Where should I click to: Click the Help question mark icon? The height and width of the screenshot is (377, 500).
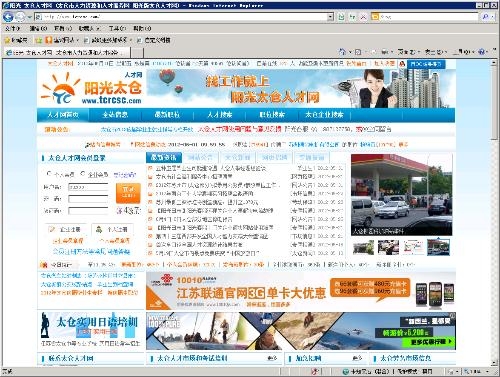(482, 52)
